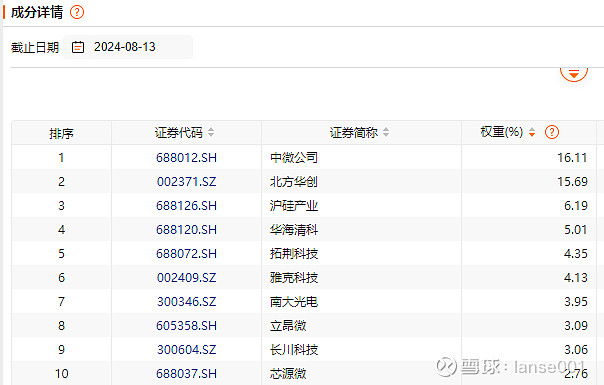The height and width of the screenshot is (385, 604).
Task: Open stock code 688120.SH
Action: (x=186, y=230)
